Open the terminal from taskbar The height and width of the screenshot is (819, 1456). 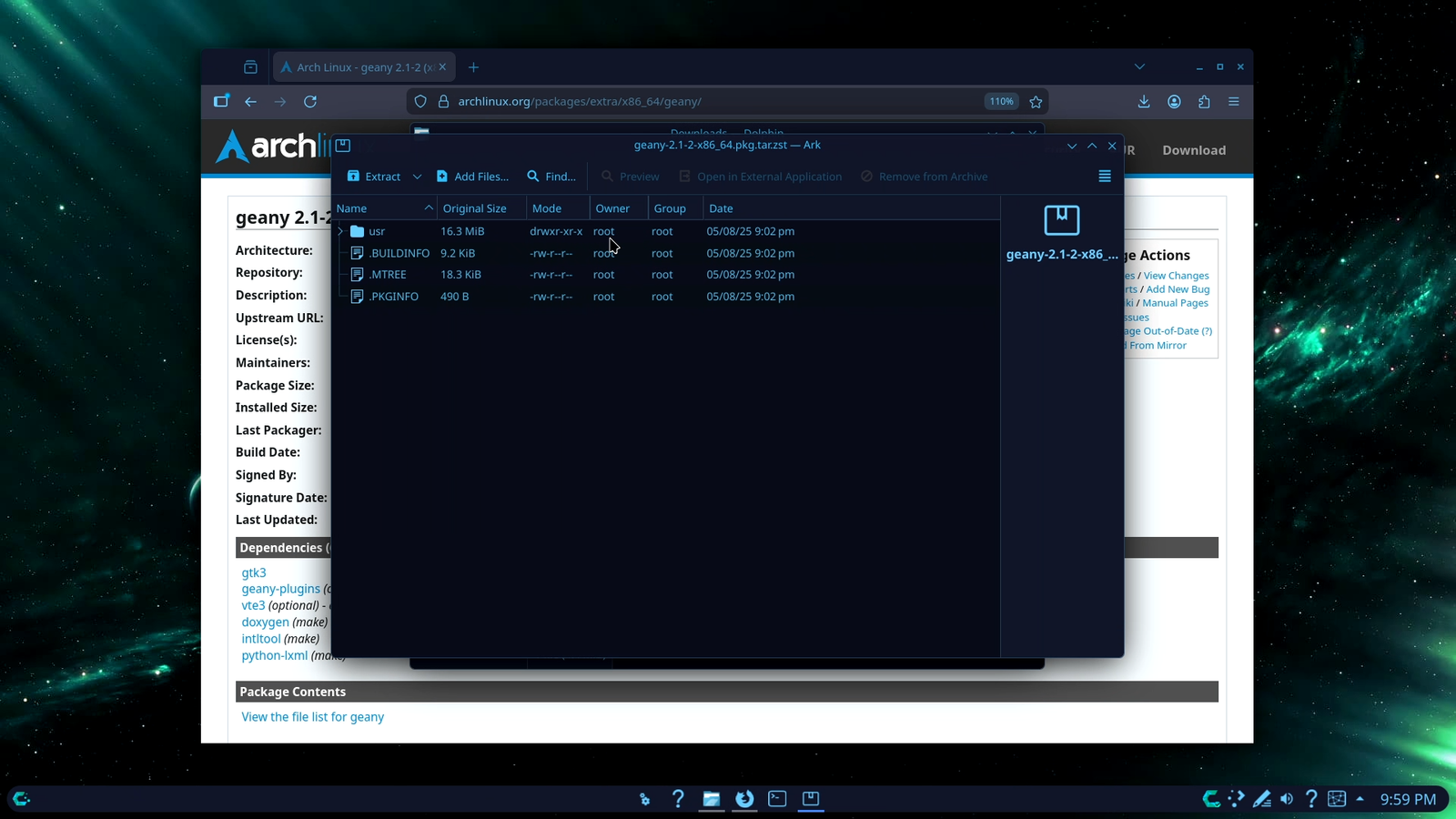777,799
